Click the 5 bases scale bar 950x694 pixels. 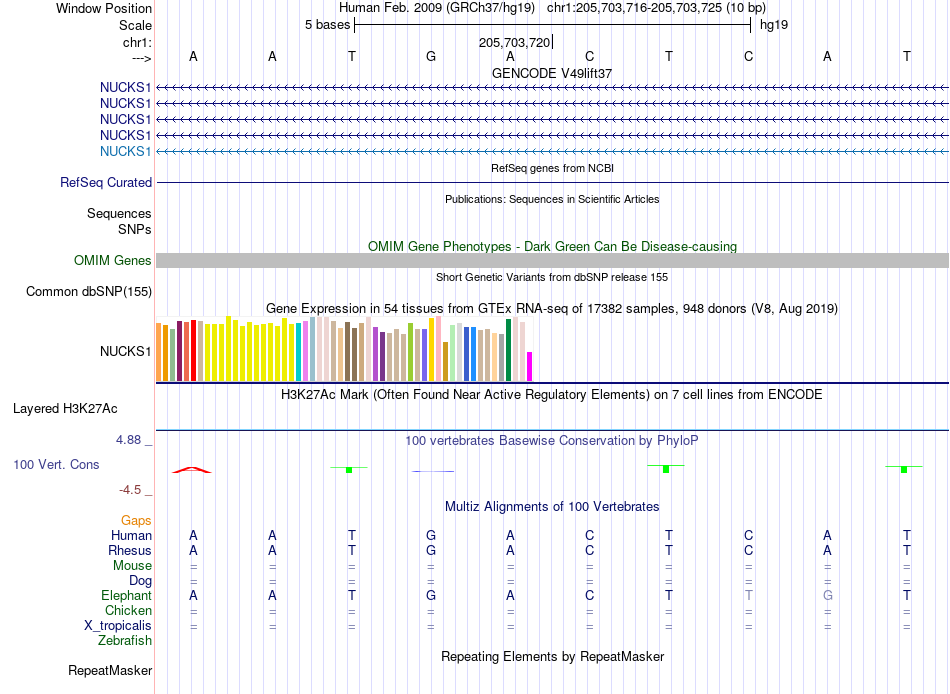(553, 25)
